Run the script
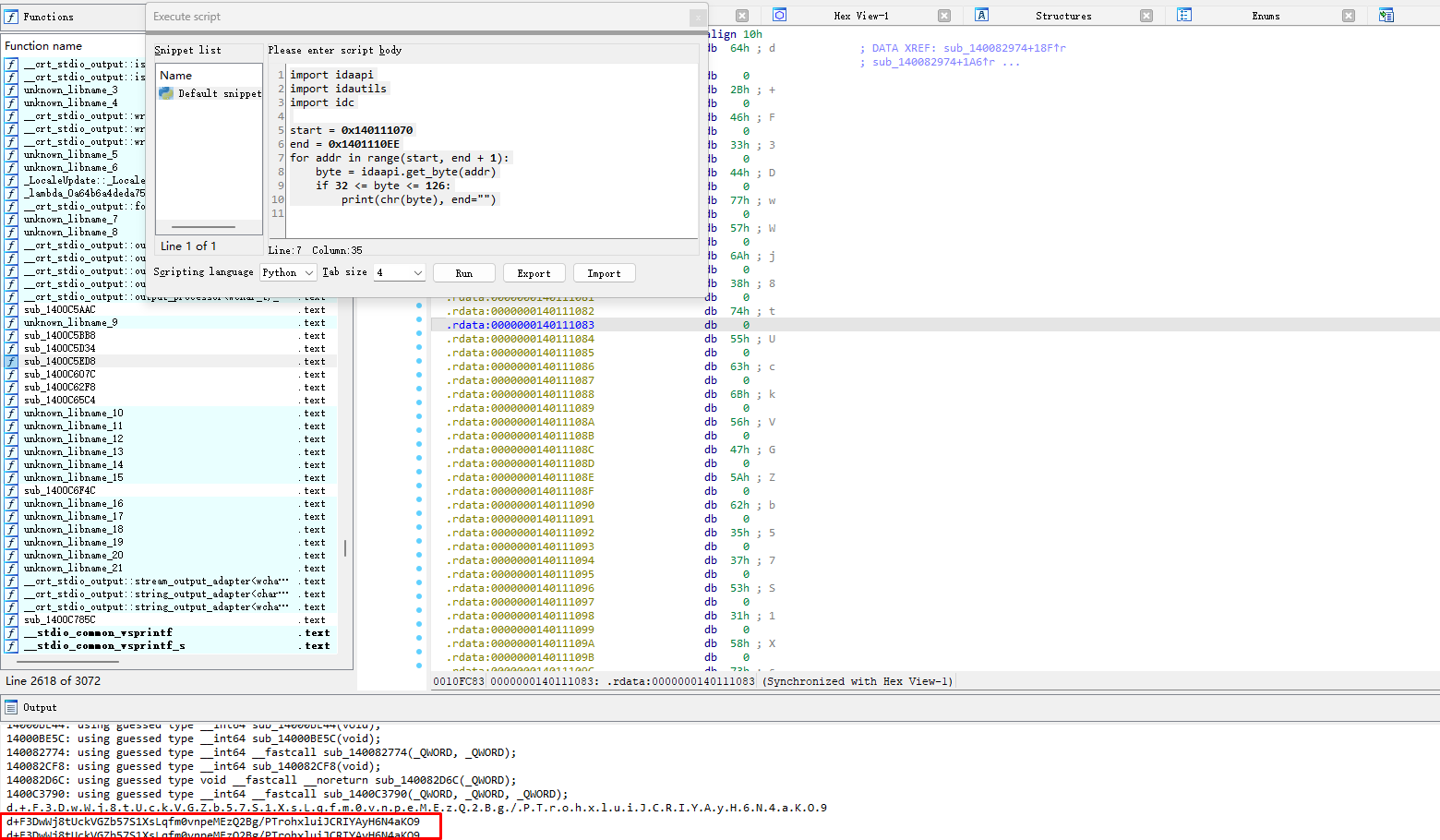Viewport: 1440px width, 840px height. 464,273
